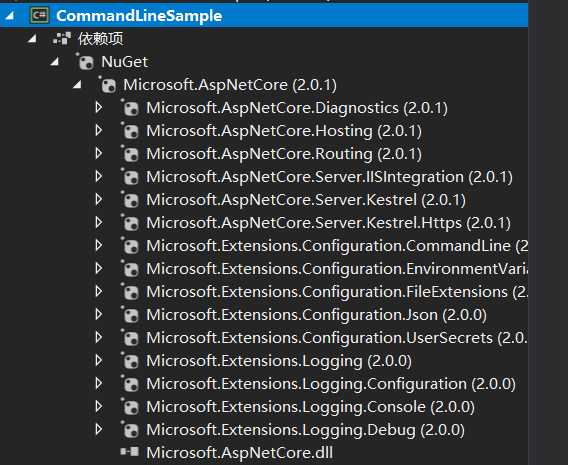Click the C# project icon for CommandLineSample
The image size is (568, 465).
pyautogui.click(x=39, y=16)
